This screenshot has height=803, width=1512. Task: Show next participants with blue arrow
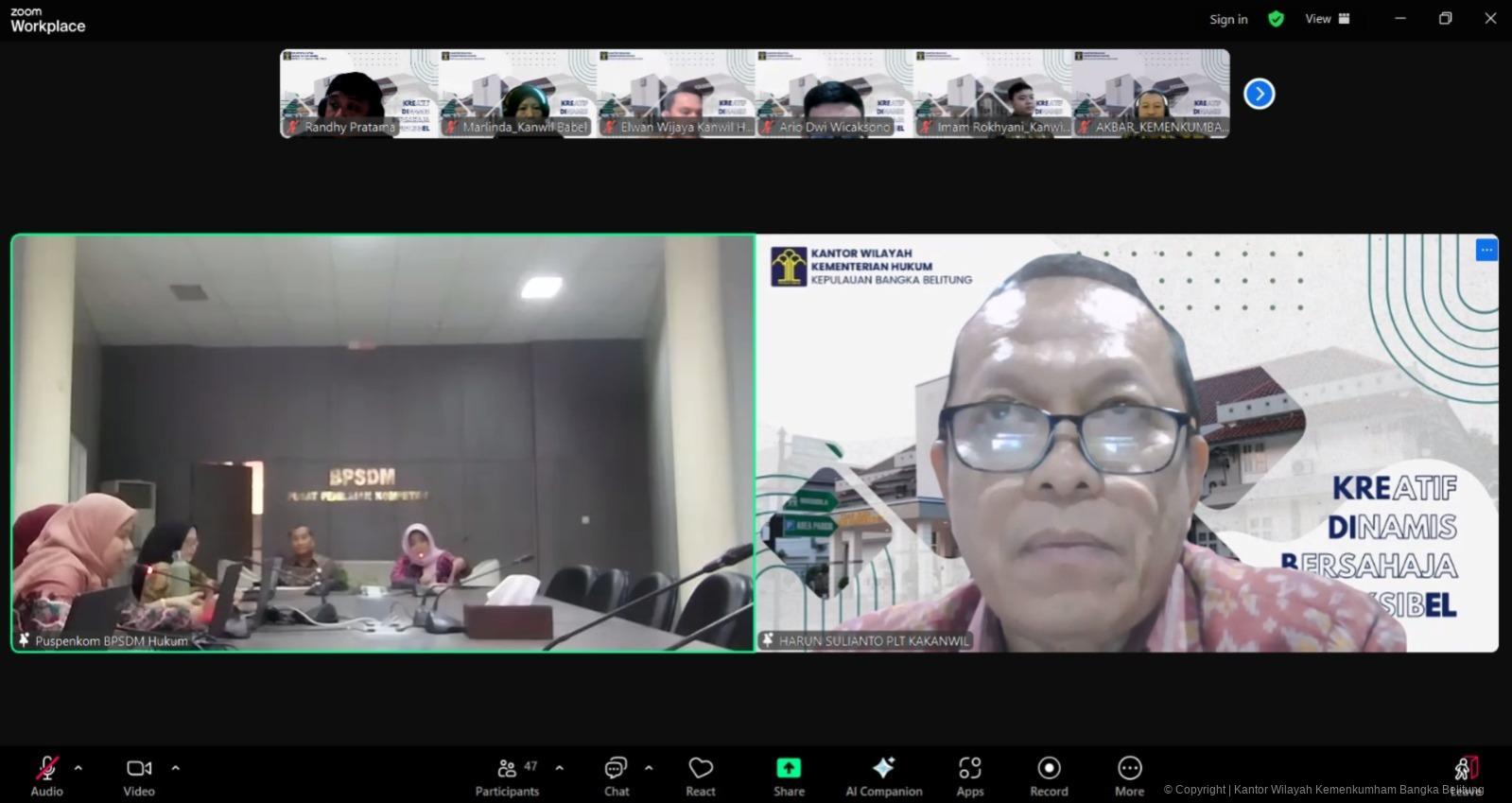(x=1259, y=94)
